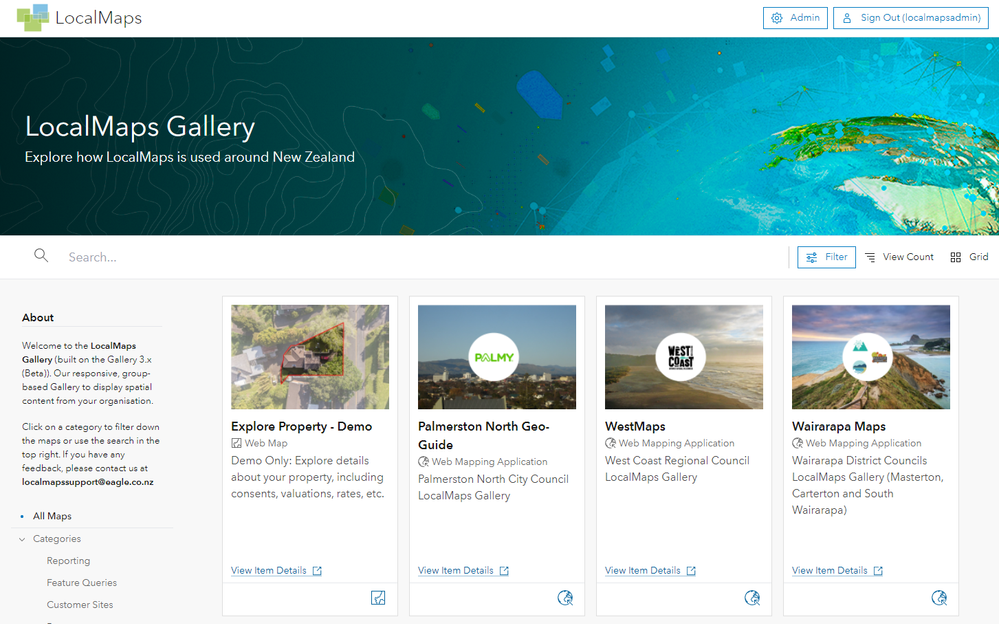The height and width of the screenshot is (624, 999).
Task: Click the gear icon on the Admin button
Action: click(775, 17)
